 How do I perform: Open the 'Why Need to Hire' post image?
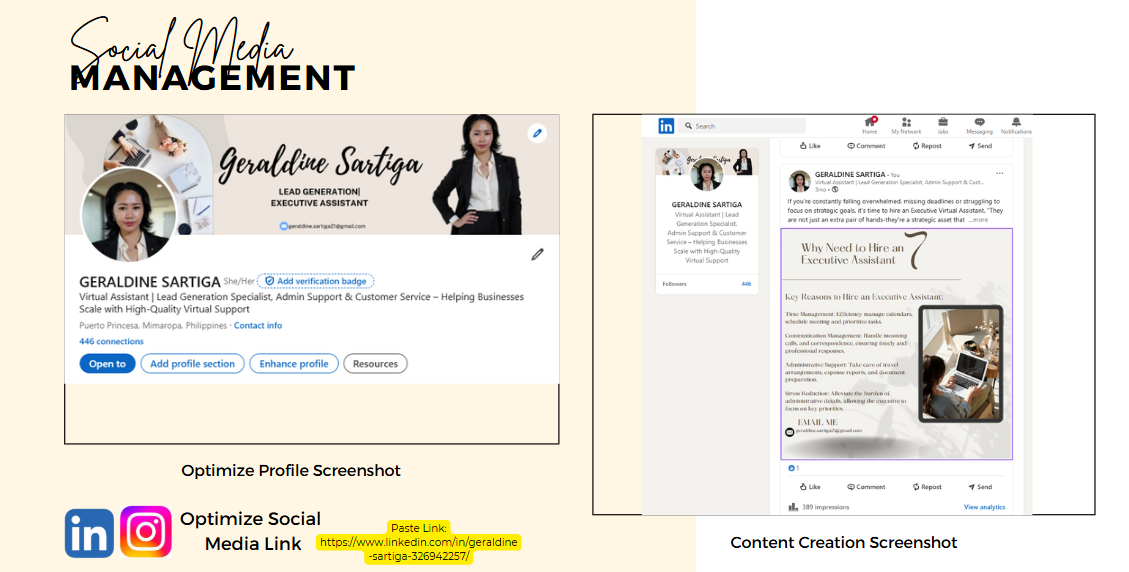(896, 344)
